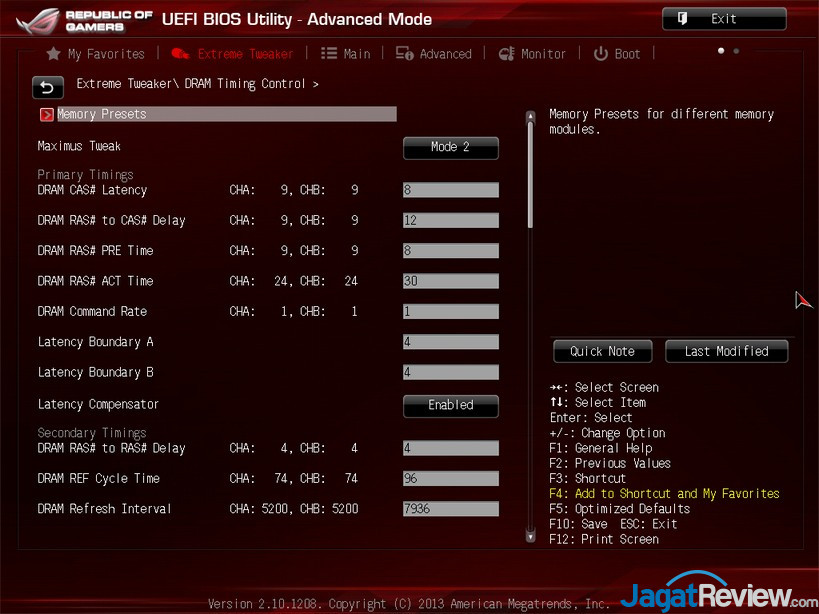Toggle the Latency Compensator Enabled option

[451, 406]
